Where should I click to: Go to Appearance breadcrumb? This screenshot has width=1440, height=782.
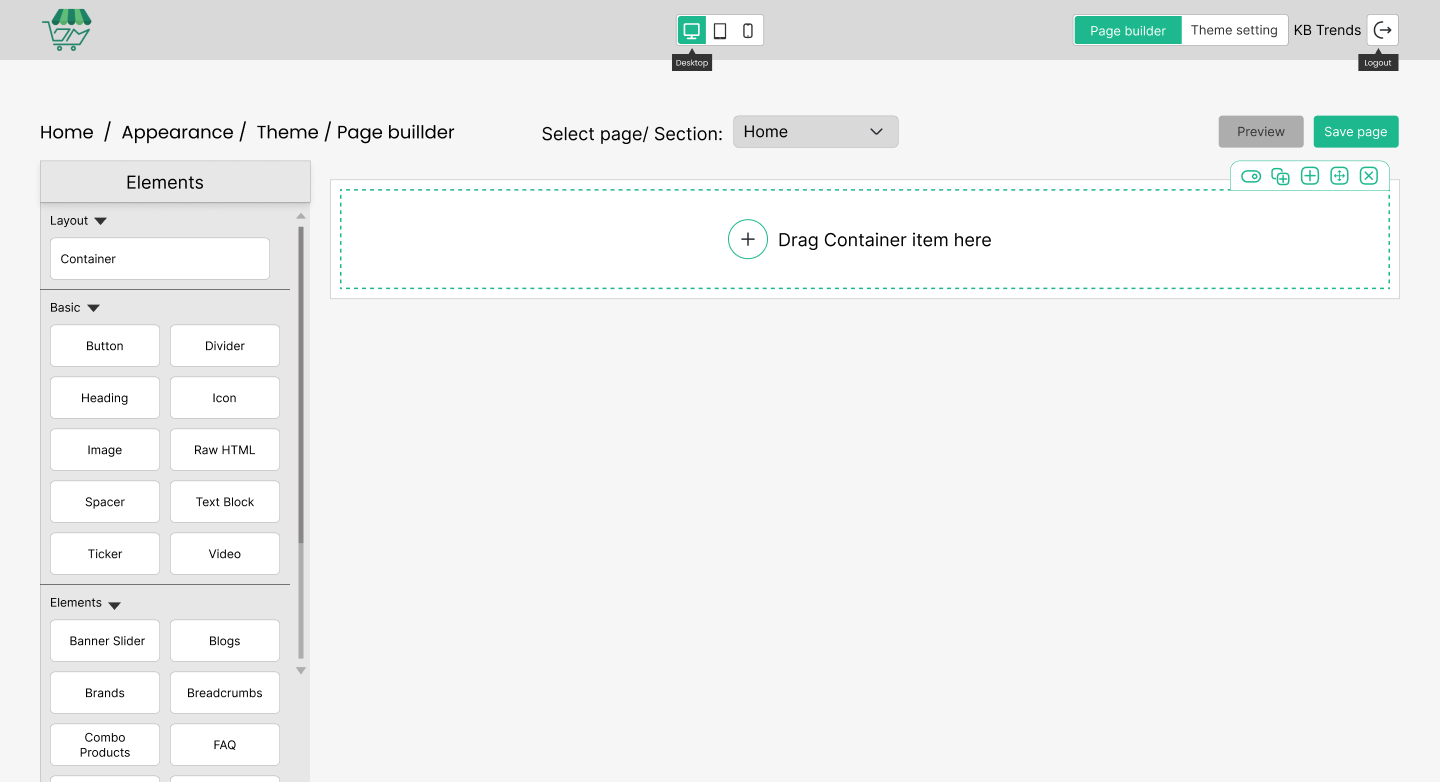point(177,132)
